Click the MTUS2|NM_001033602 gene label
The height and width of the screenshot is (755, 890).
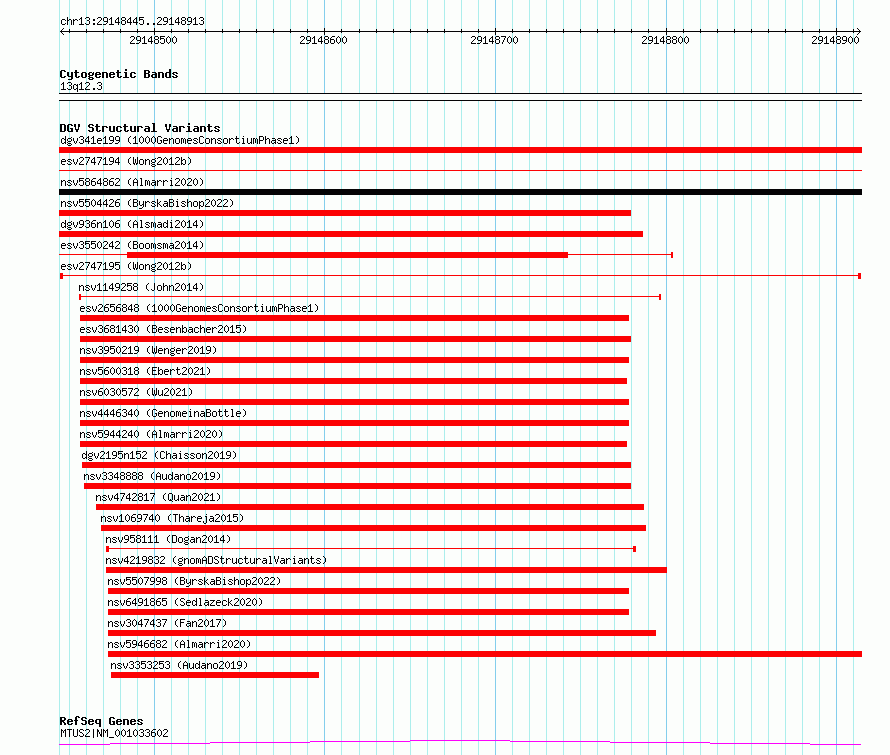pos(114,733)
